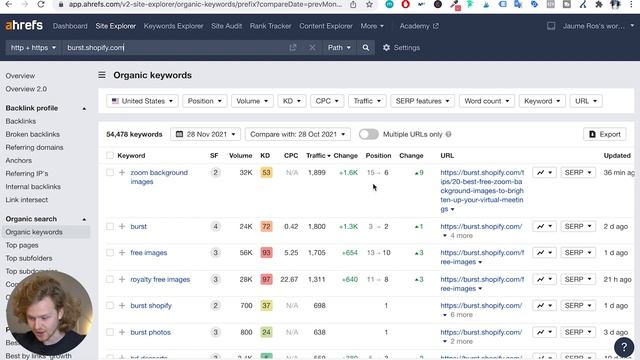The width and height of the screenshot is (640, 360).
Task: Open Rank Tracker
Action: coord(270,26)
